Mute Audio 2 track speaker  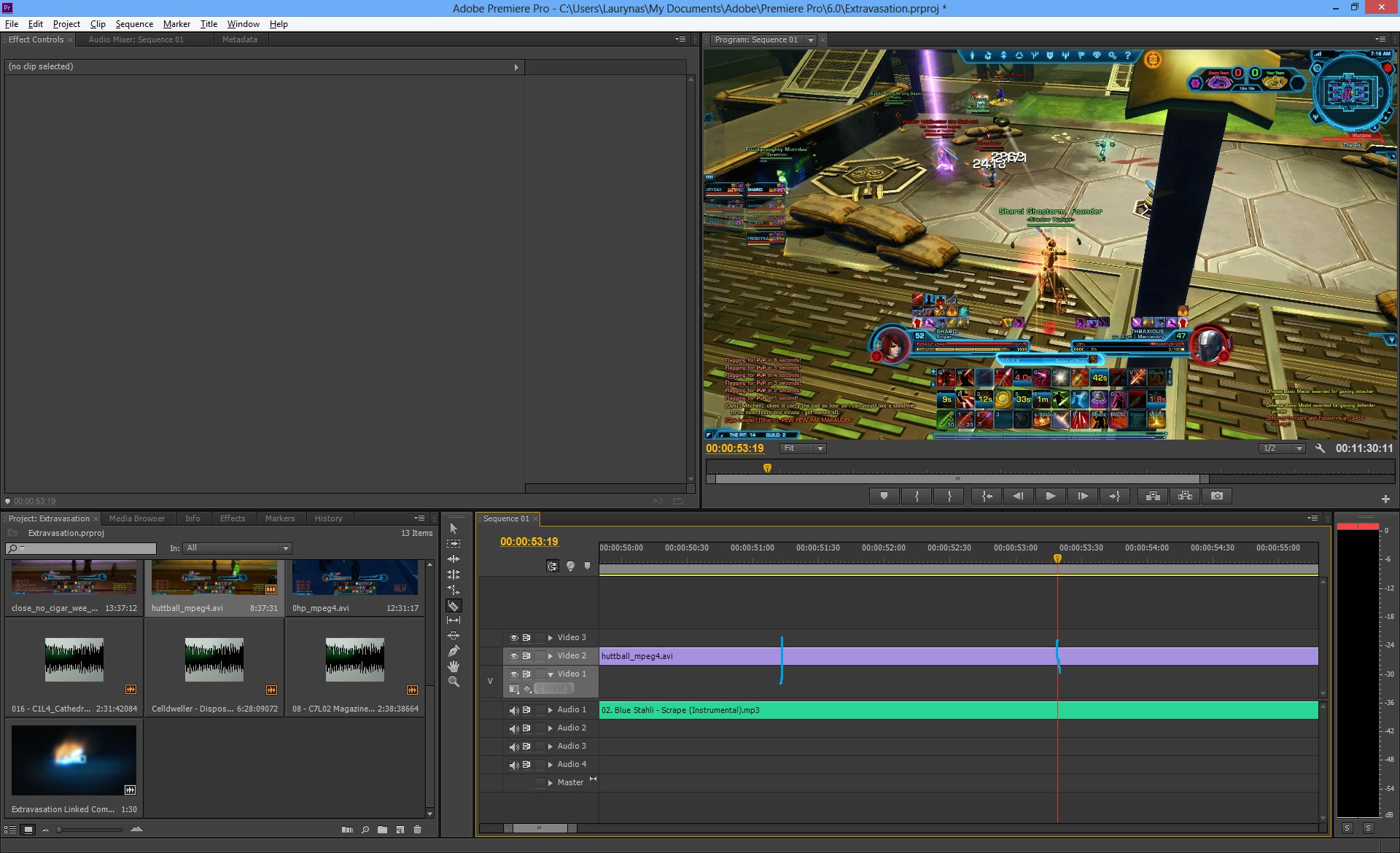click(513, 728)
